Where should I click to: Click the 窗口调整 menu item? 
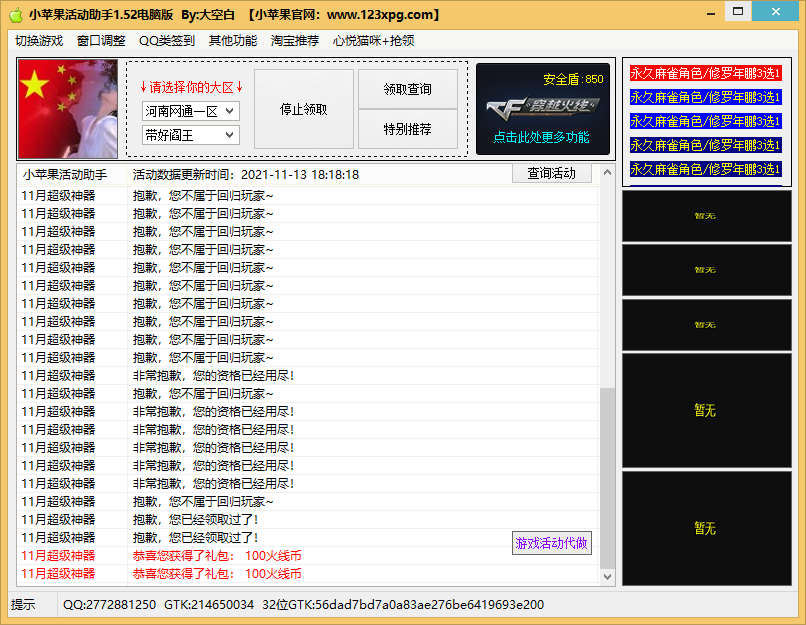102,41
